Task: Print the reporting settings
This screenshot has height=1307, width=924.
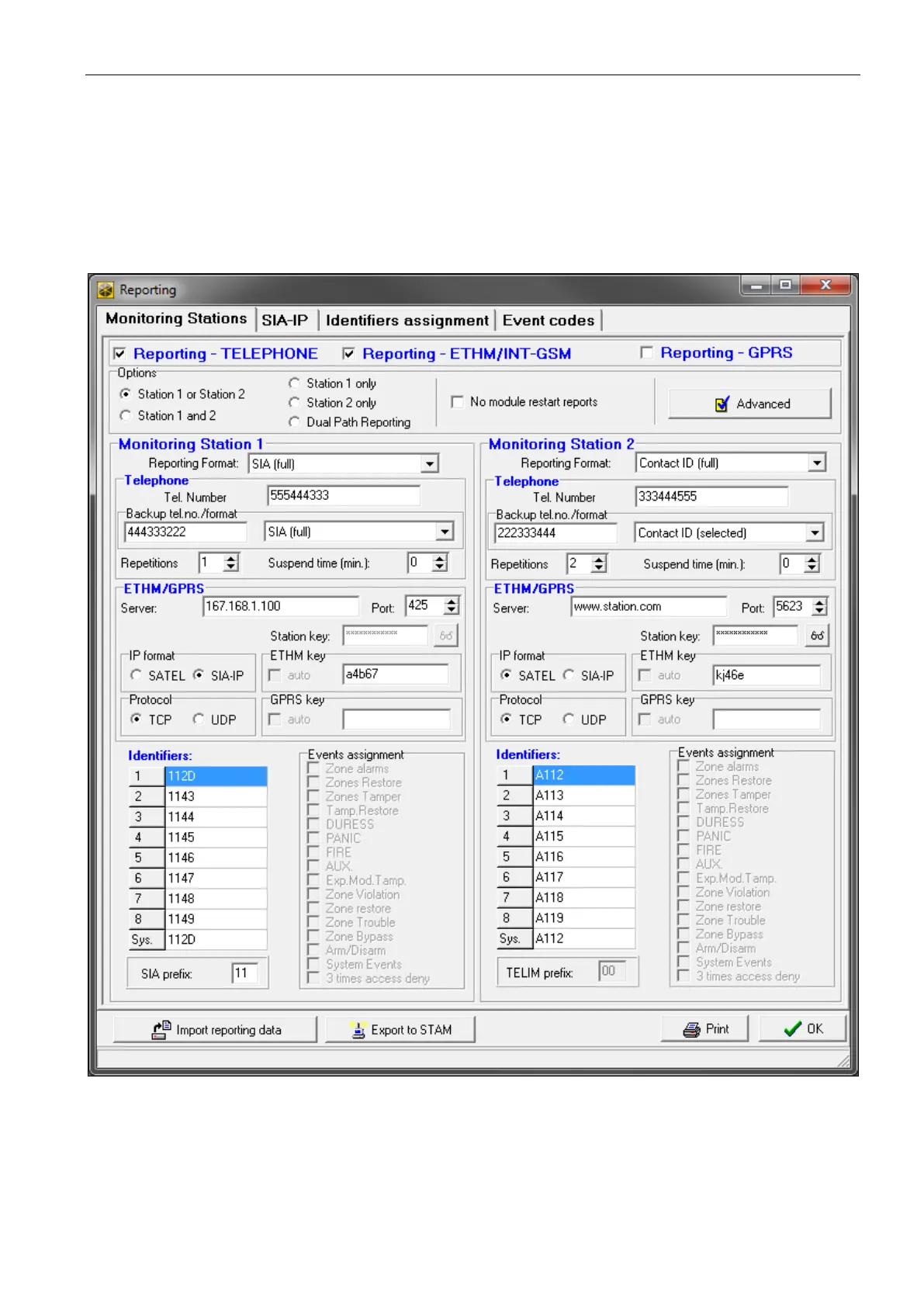Action: 704,1028
